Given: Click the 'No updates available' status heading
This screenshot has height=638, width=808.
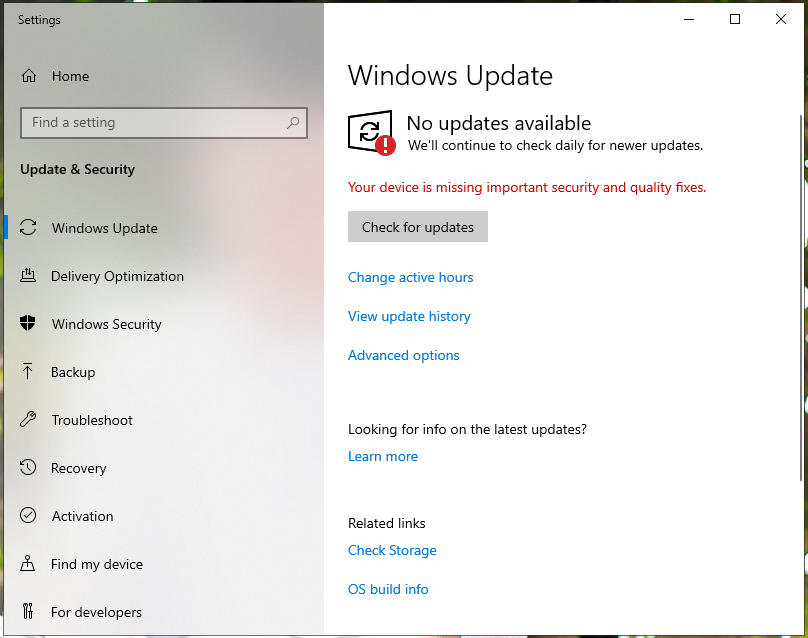Looking at the screenshot, I should (499, 123).
